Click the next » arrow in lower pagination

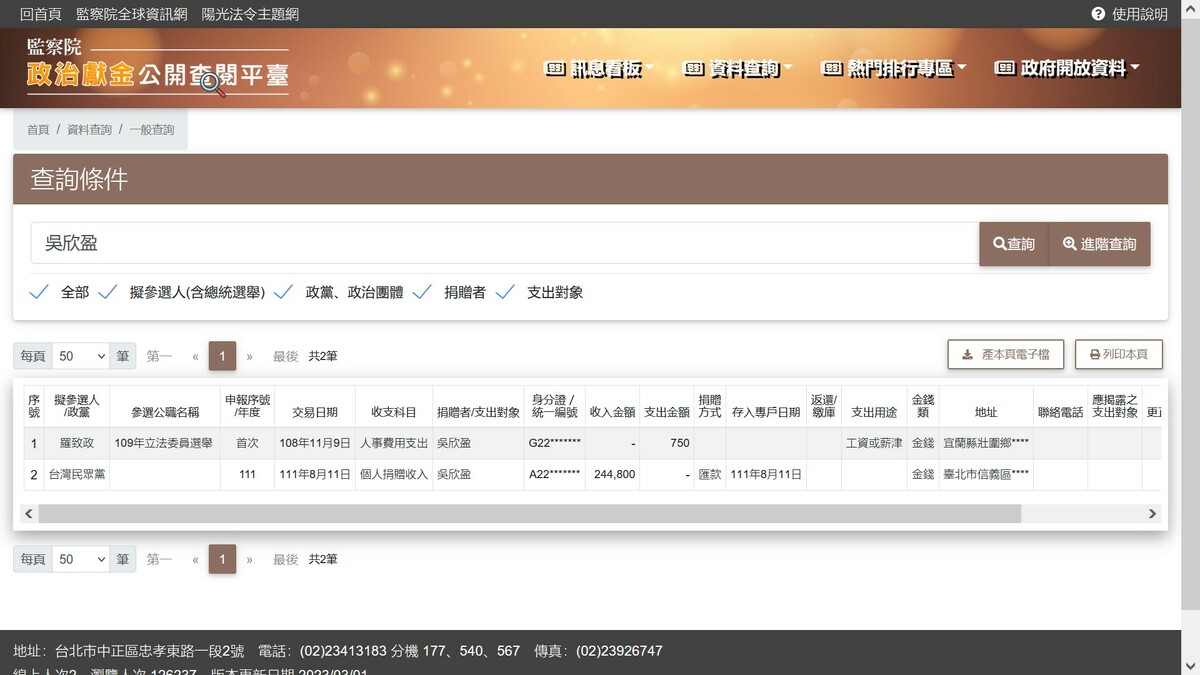click(250, 559)
